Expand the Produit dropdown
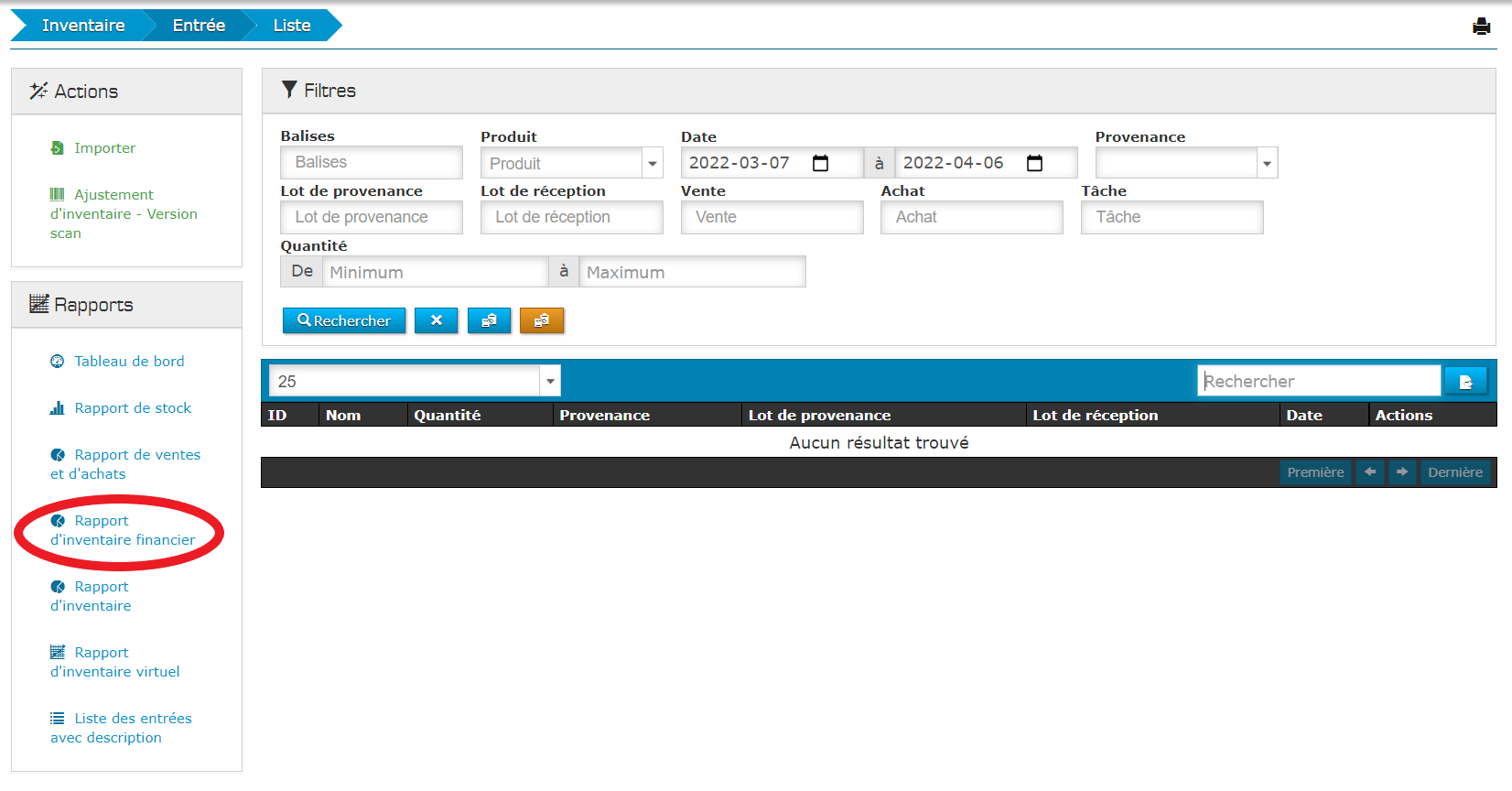The height and width of the screenshot is (791, 1512). point(652,164)
